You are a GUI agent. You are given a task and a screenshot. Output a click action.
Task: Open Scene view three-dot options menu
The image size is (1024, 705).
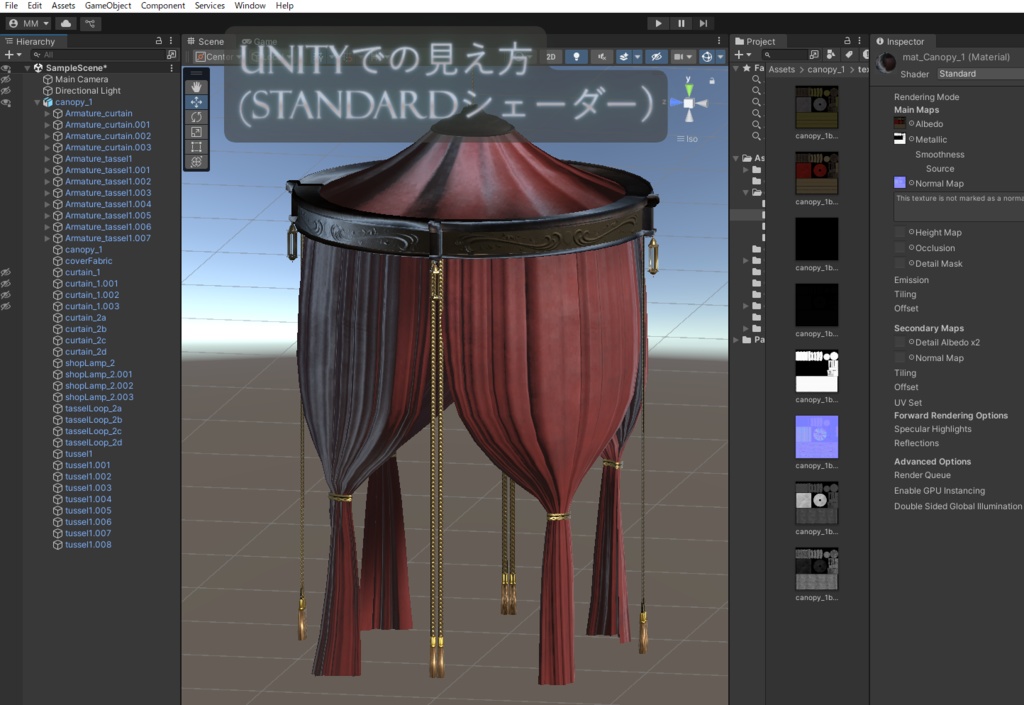coord(719,40)
